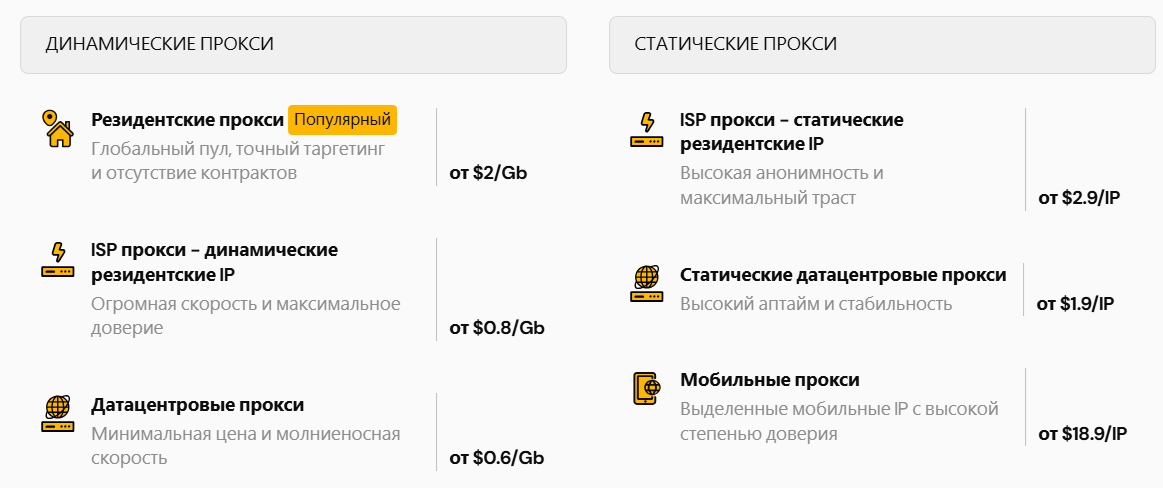The width and height of the screenshot is (1163, 488).
Task: Click the от $0.6/Gb price
Action: click(496, 458)
